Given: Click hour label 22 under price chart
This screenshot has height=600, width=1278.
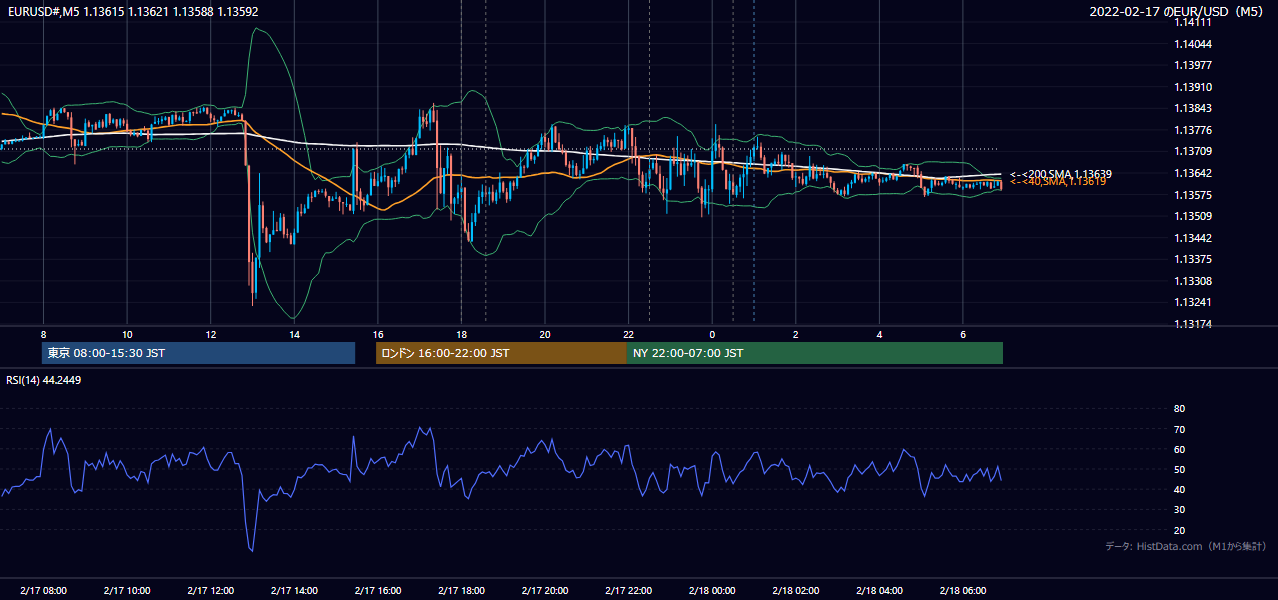Looking at the screenshot, I should coord(628,334).
